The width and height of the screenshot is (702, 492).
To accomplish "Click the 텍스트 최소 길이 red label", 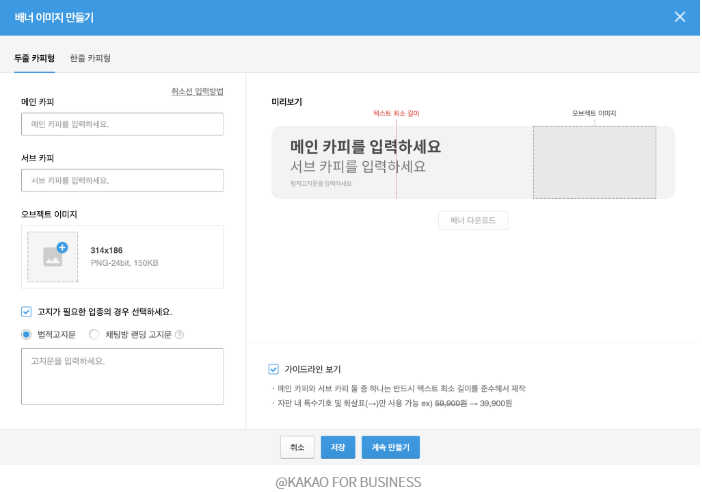I will pos(396,113).
